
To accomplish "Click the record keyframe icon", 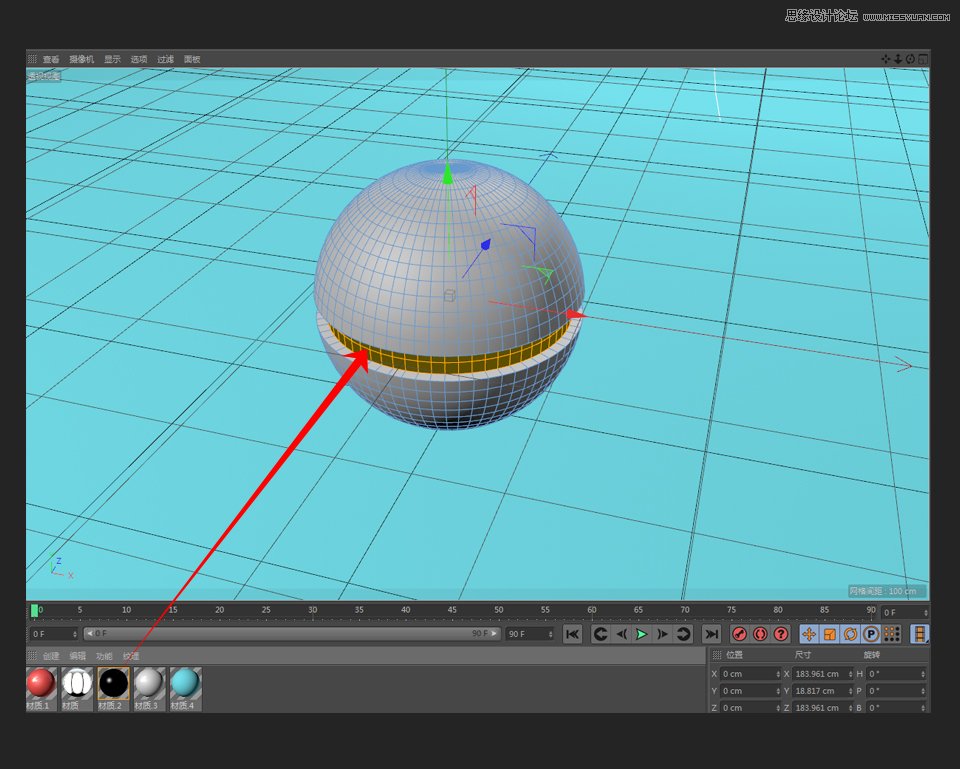I will pos(738,634).
